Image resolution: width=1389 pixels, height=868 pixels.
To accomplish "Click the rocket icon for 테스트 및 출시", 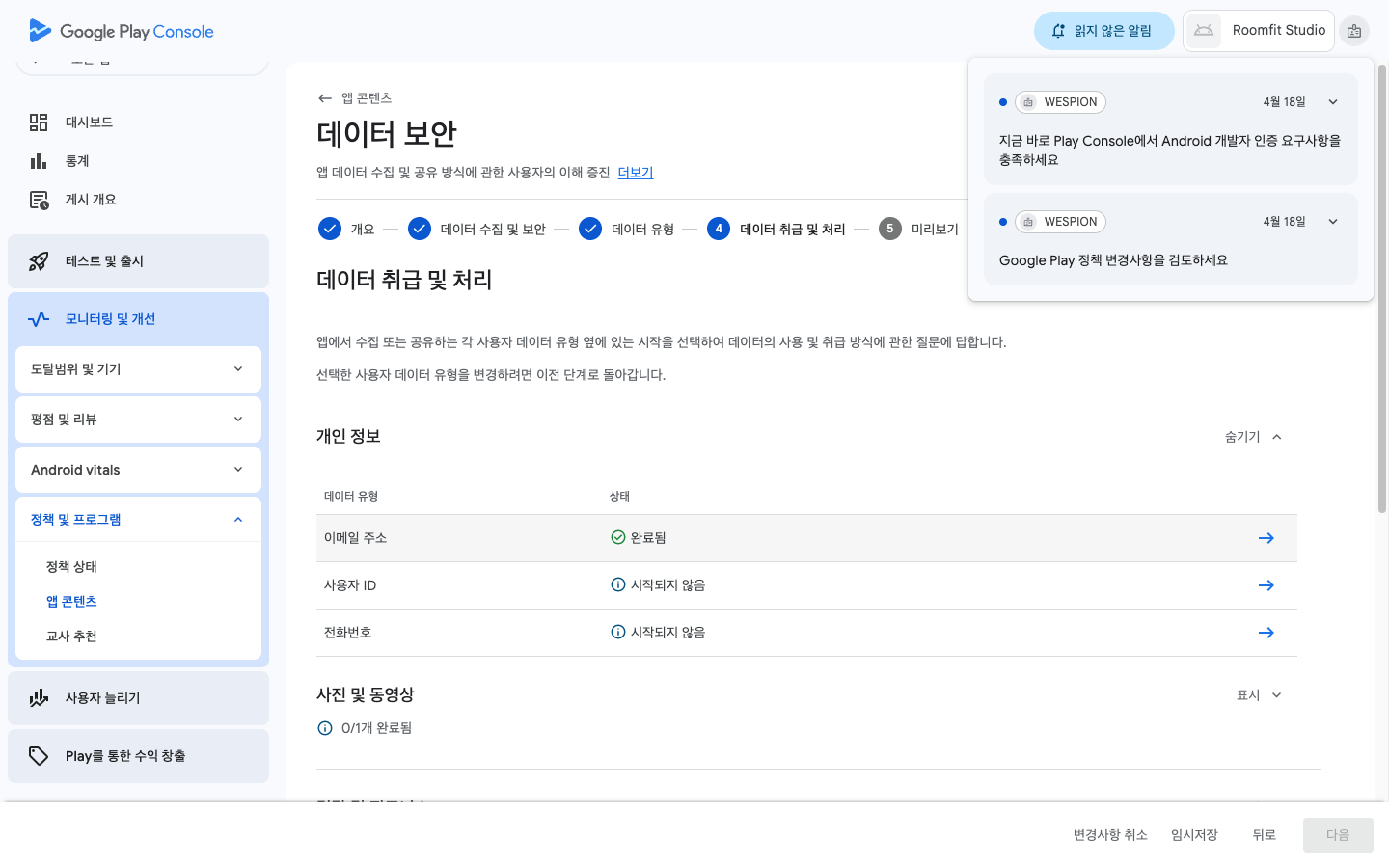I will (x=39, y=261).
